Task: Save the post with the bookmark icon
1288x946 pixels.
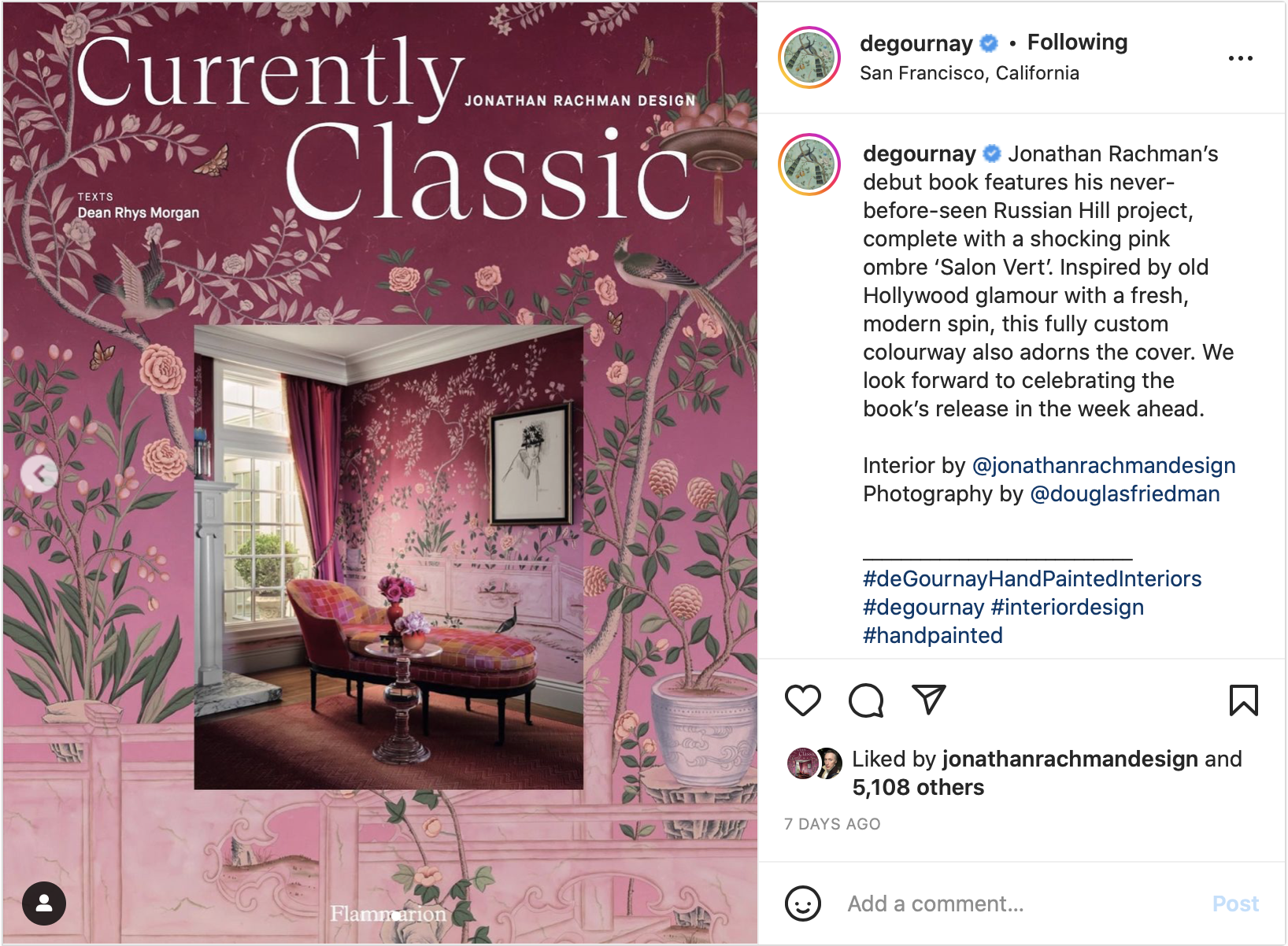Action: [1243, 700]
